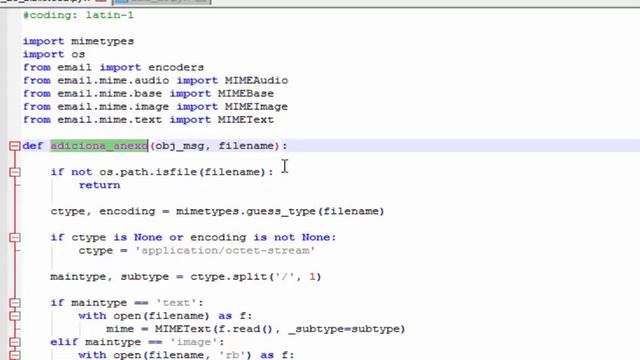
Task: Click 'MIMEAudio' in the import line
Action: 256,80
